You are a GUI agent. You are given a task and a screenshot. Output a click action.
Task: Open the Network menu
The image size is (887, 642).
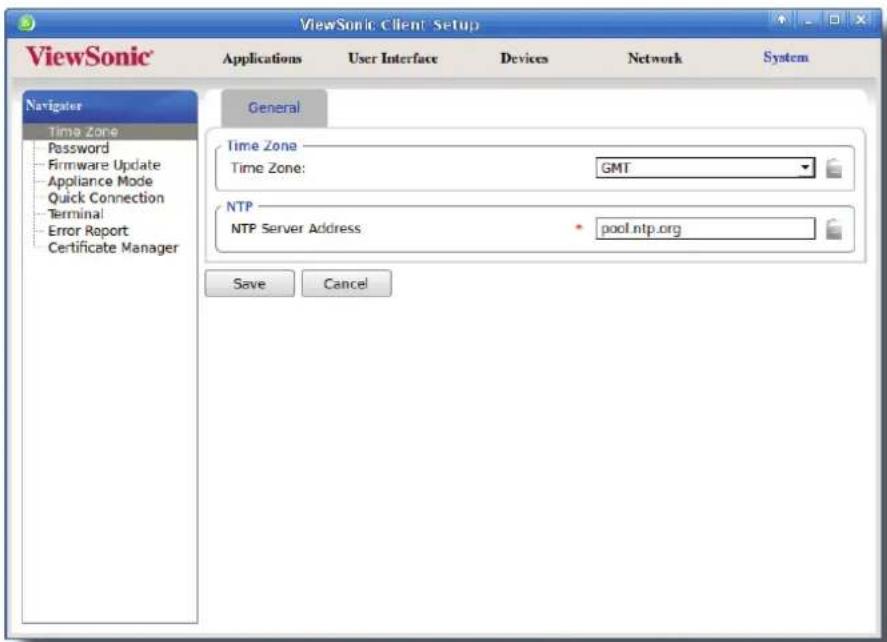point(655,58)
